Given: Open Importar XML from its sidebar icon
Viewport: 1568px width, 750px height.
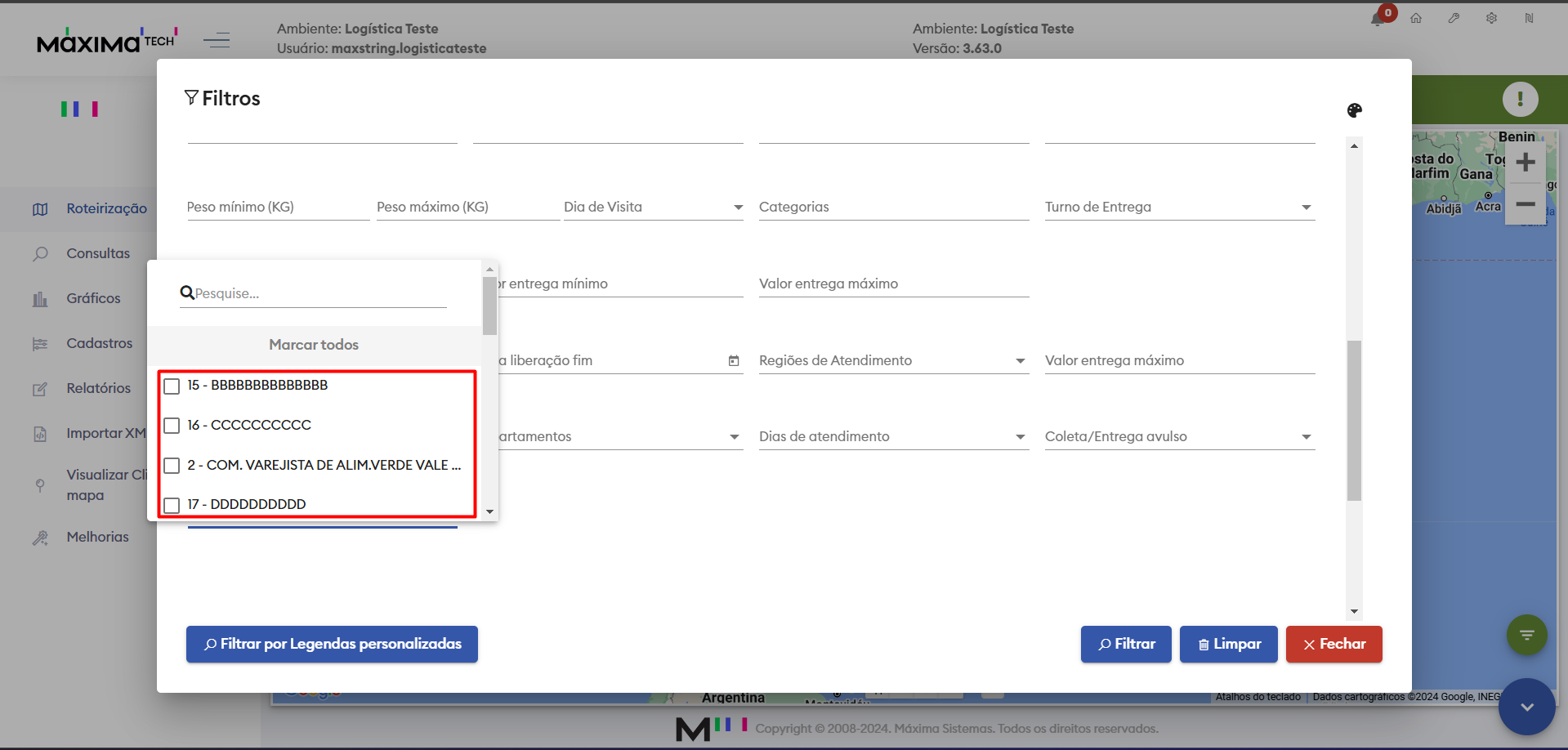Looking at the screenshot, I should click(x=40, y=434).
